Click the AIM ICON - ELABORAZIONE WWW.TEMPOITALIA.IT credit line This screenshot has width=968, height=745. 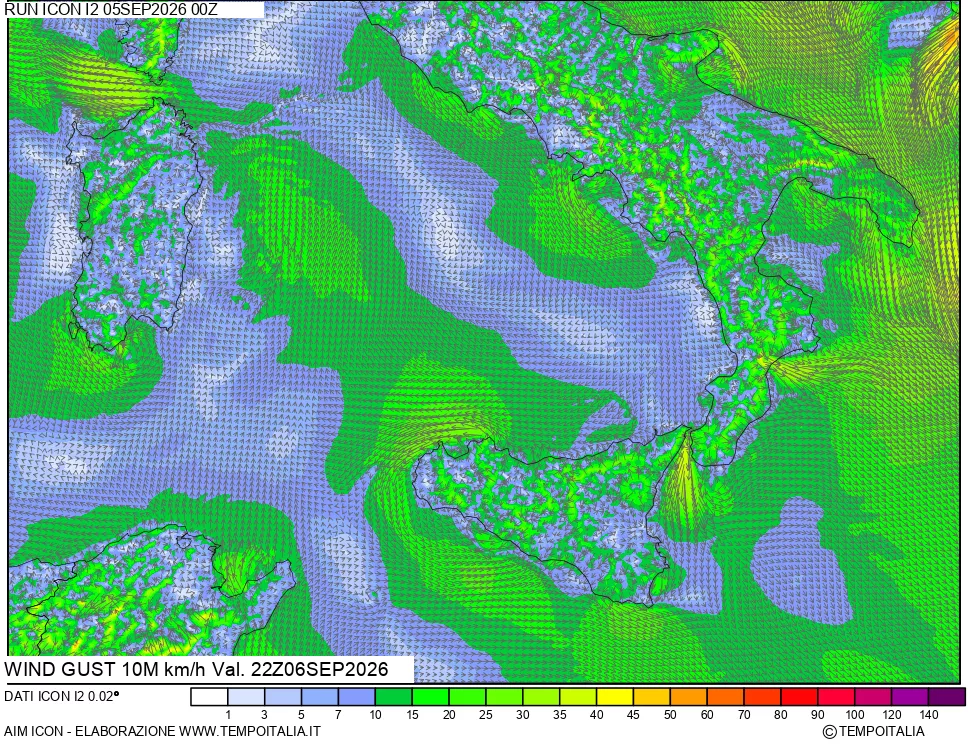[162, 731]
